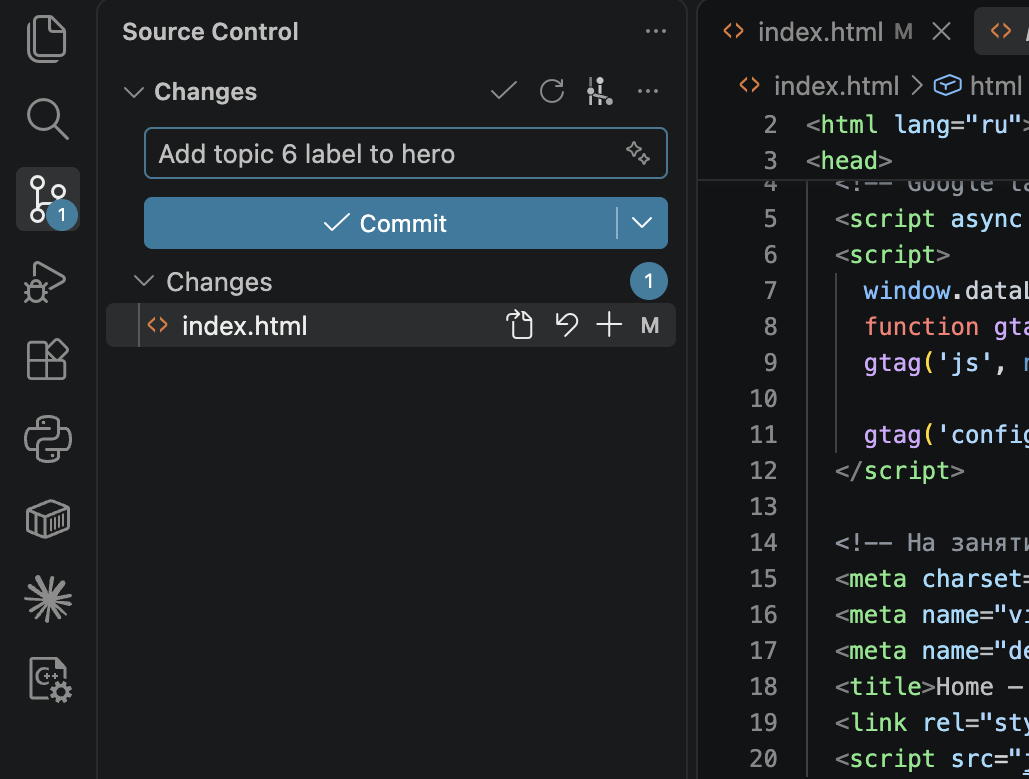Screen dimensions: 1029x779
Task: Click the closing script tag on line 12
Action: 900,471
